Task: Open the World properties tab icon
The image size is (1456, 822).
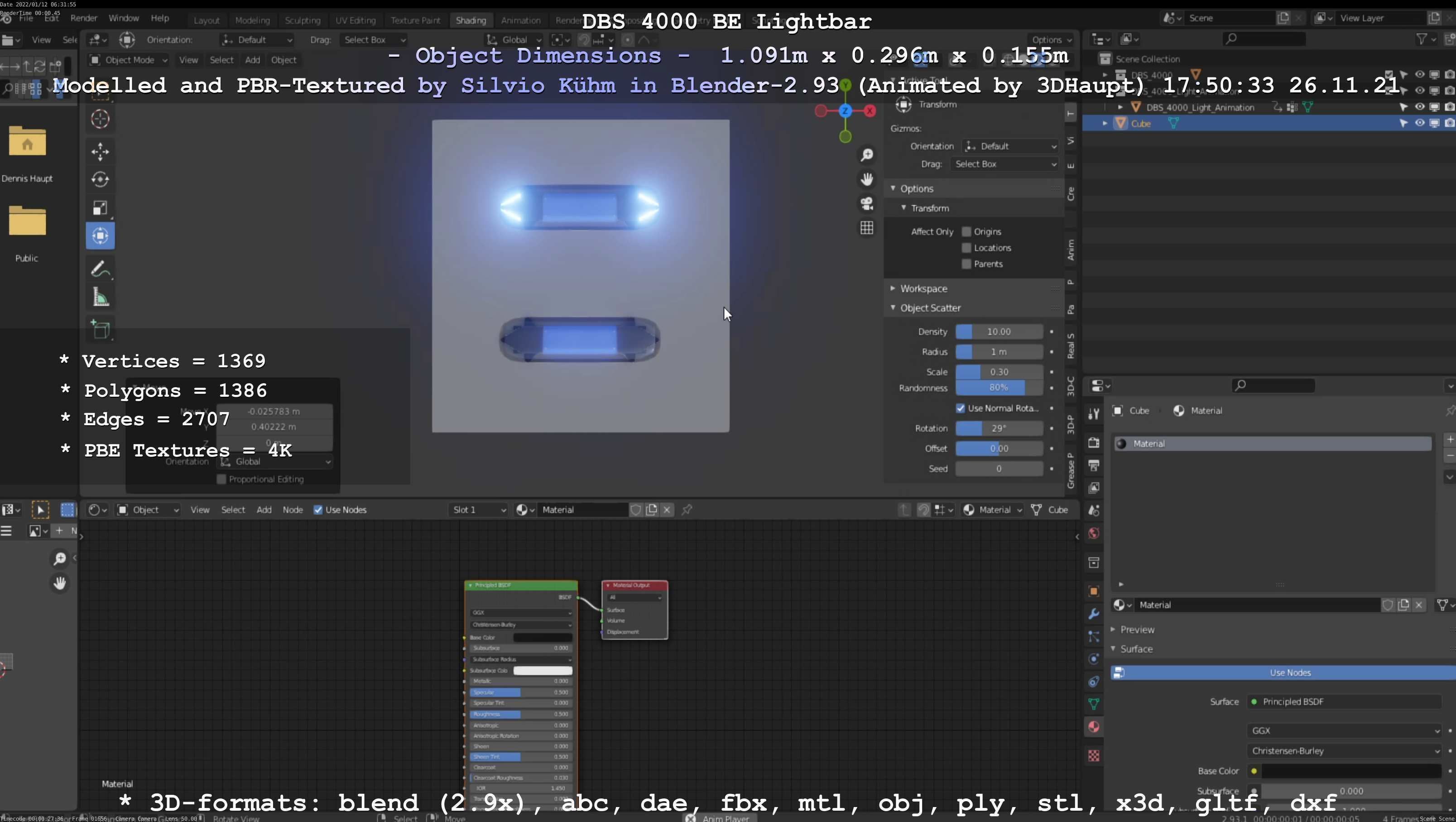Action: click(x=1094, y=534)
